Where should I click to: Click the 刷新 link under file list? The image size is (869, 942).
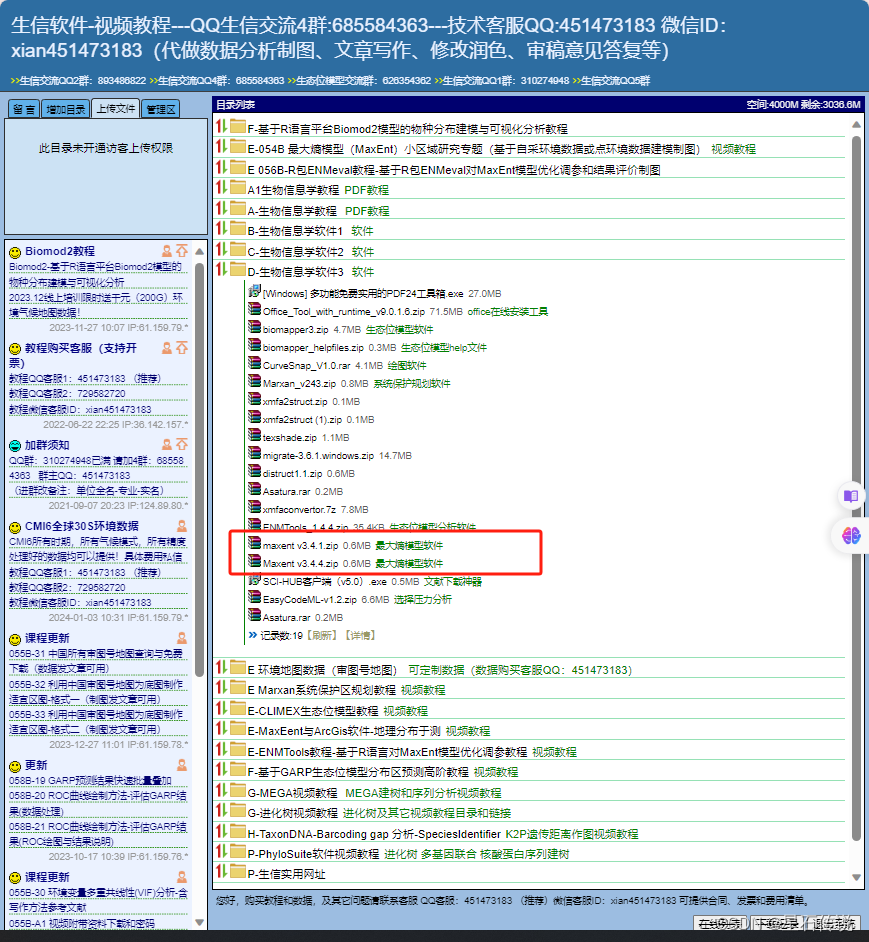pos(322,636)
